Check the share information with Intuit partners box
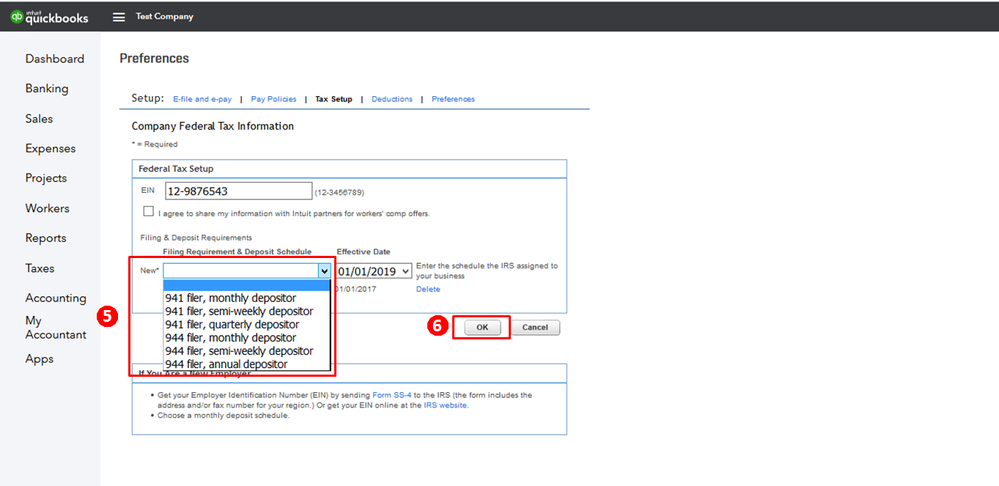The image size is (999, 486). click(148, 211)
